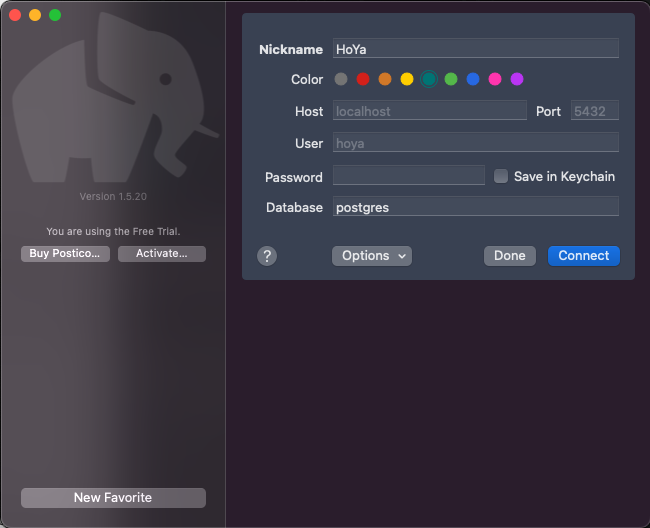Select the teal color swatch
Screen dimensions: 650x528
(x=429, y=79)
